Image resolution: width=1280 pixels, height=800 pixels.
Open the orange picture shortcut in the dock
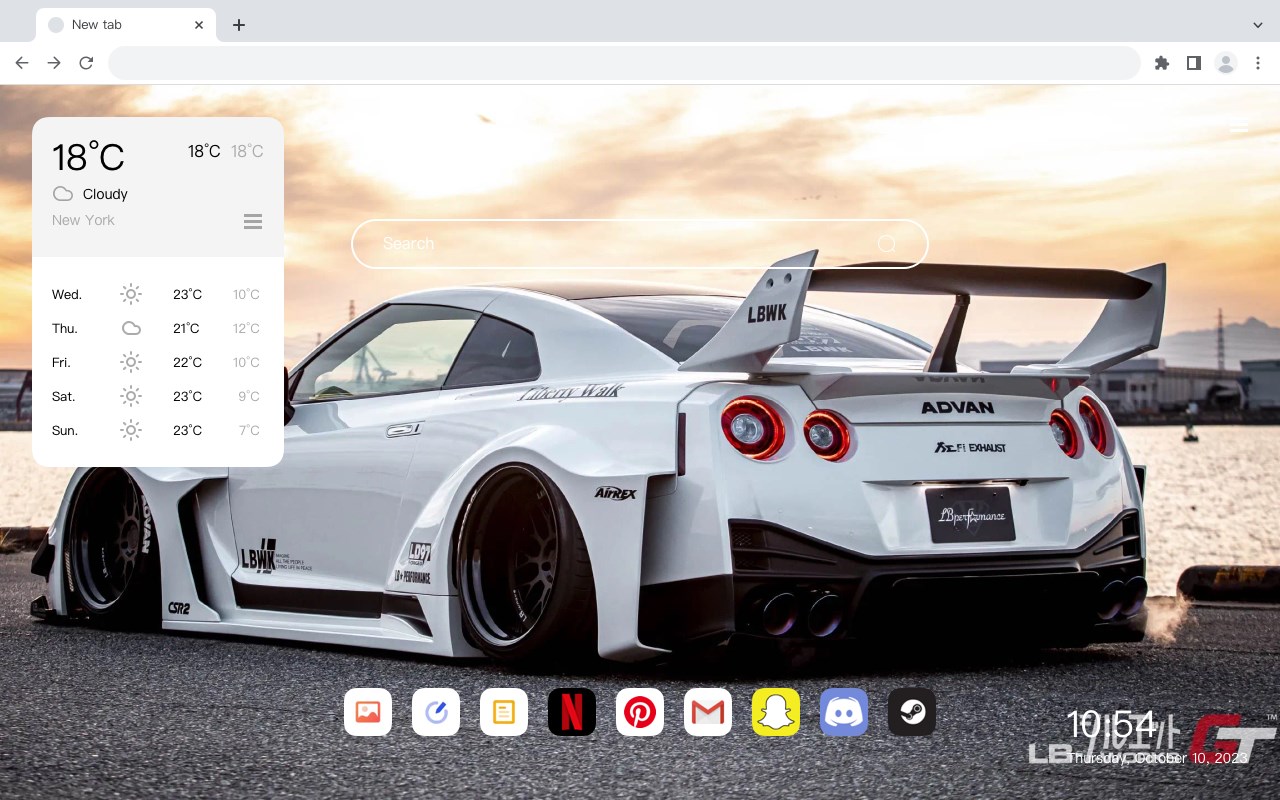pos(368,712)
